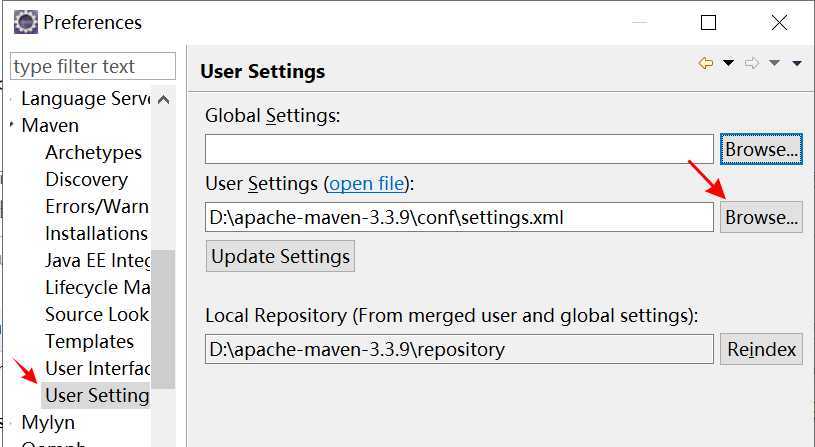Click the Update Settings button

click(x=280, y=256)
